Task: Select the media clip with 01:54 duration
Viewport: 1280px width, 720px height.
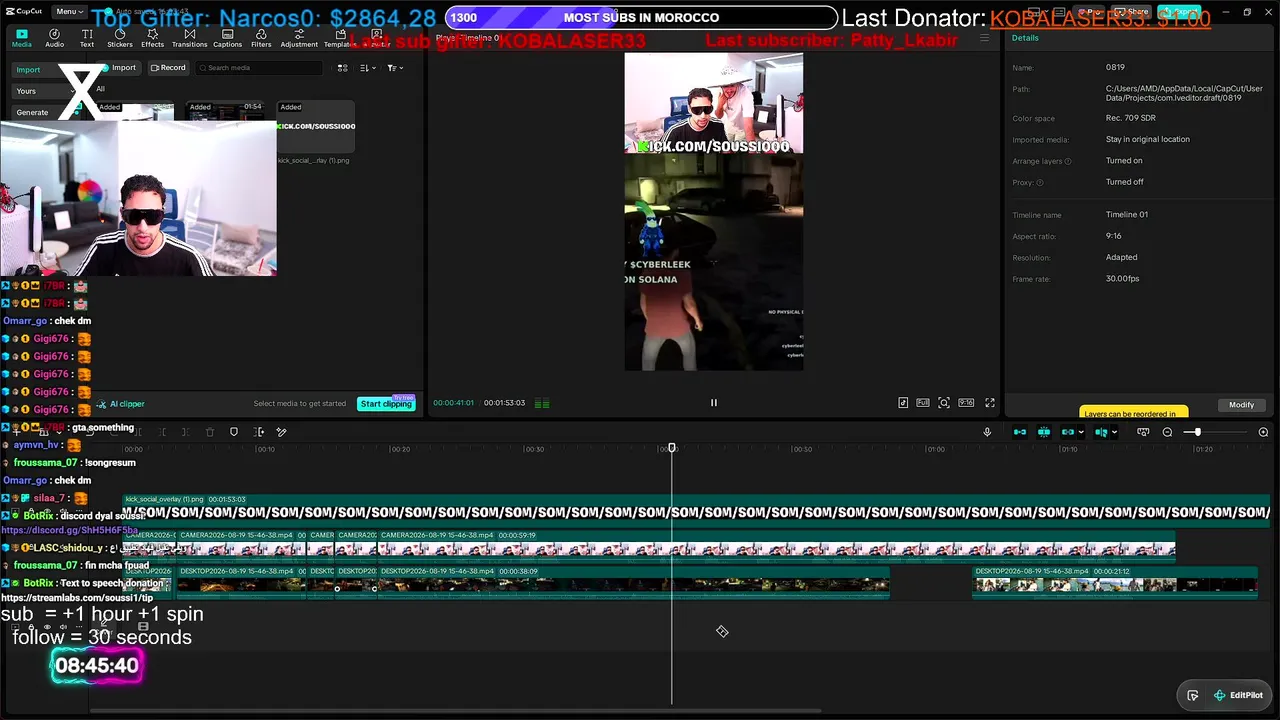Action: [x=225, y=112]
